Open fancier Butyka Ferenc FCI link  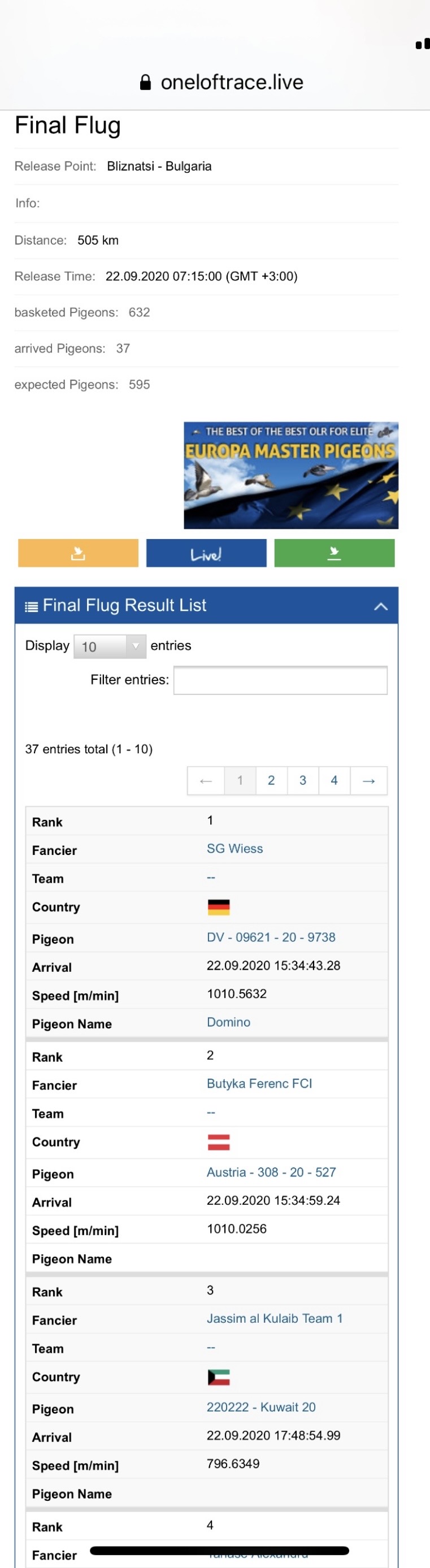point(259,1084)
